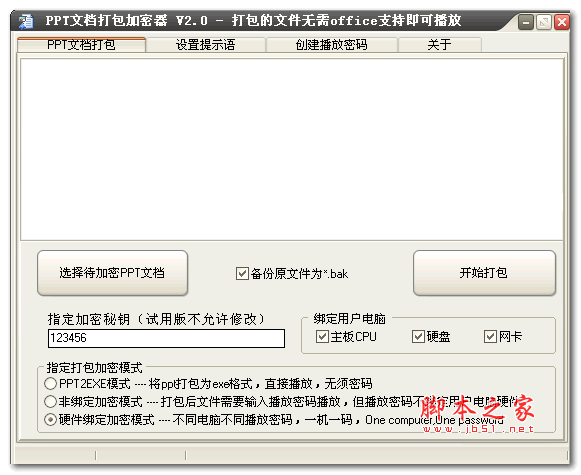Click the 开始打包 button

(x=484, y=273)
